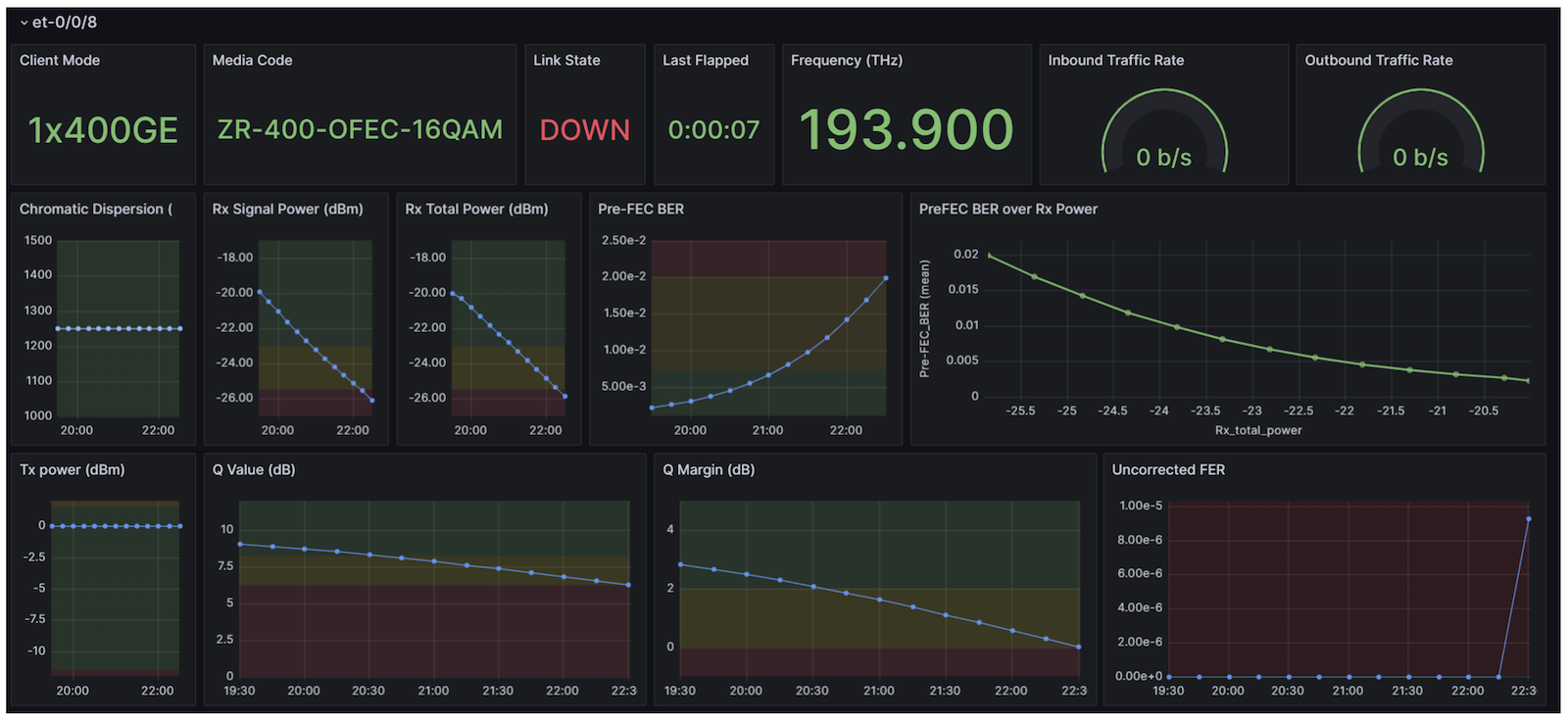Screen dimensions: 1568x723
Task: Click the 1x400GE value
Action: coord(103,130)
